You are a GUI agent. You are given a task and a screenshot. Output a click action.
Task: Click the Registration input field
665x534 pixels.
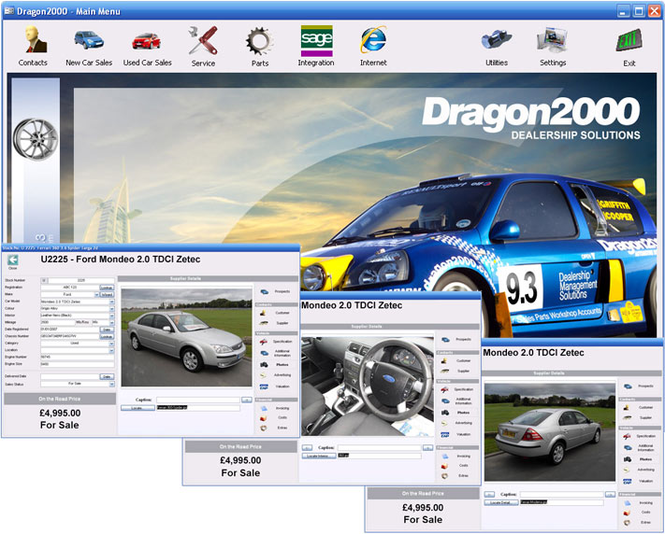click(x=70, y=288)
